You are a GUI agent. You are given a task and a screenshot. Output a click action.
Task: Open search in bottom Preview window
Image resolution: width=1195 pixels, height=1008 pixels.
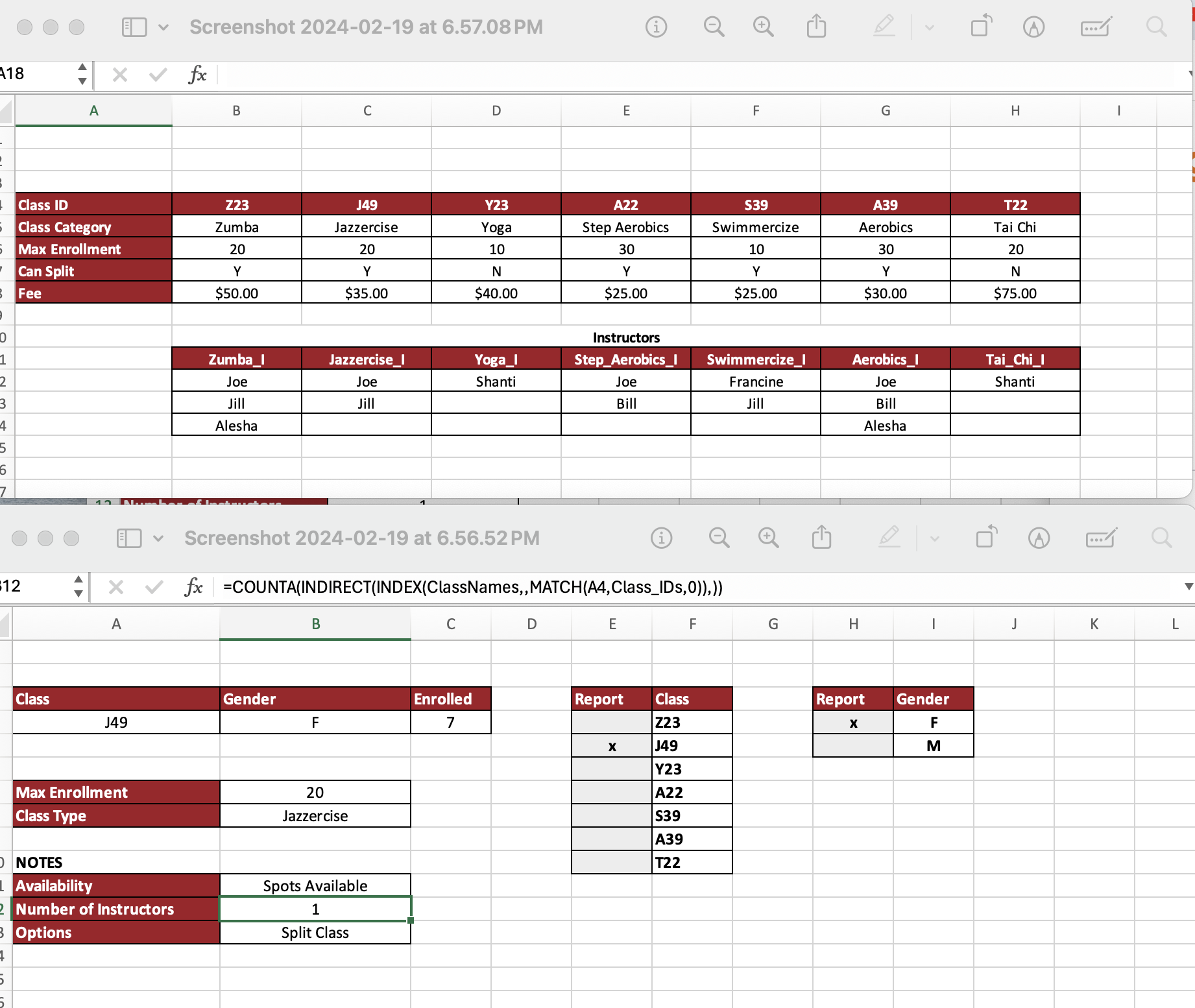1161,538
